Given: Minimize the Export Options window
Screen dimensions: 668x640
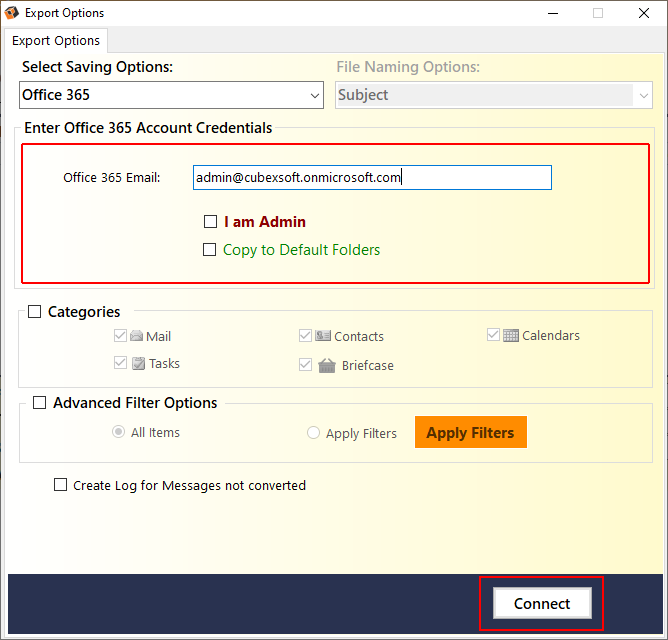Looking at the screenshot, I should pyautogui.click(x=553, y=13).
